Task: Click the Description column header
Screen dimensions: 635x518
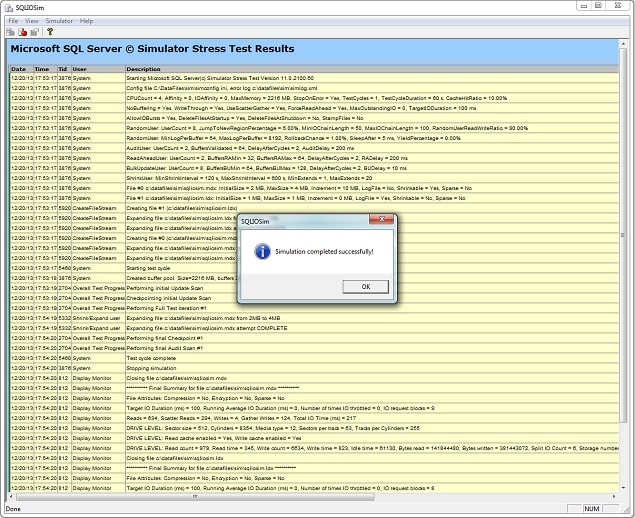Action: pos(372,69)
